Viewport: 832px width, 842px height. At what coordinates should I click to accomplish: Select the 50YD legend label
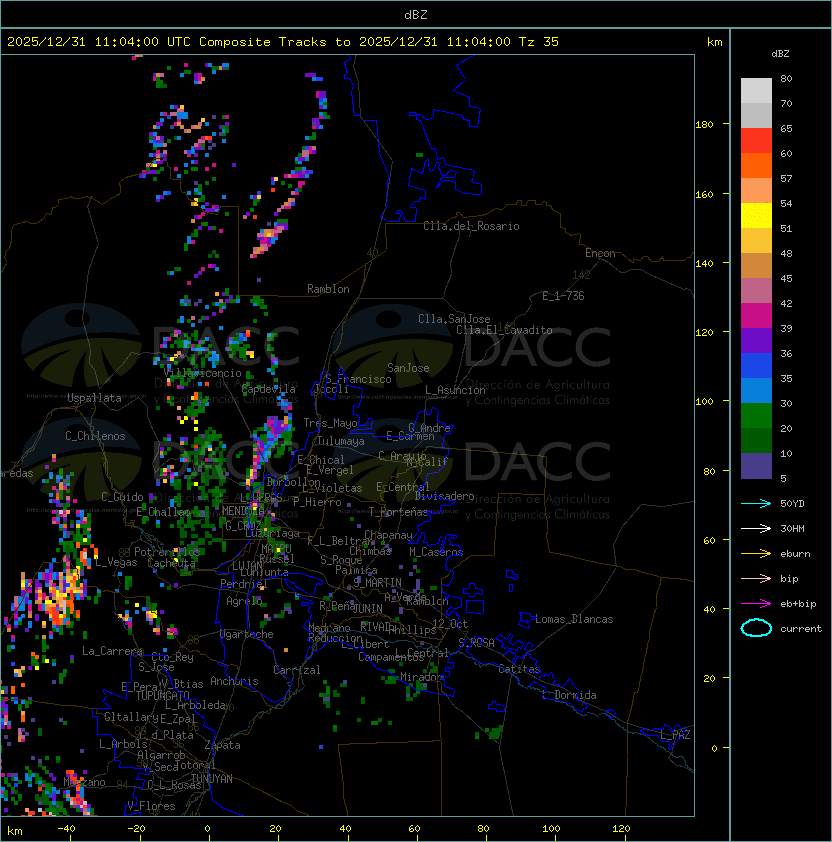[792, 504]
